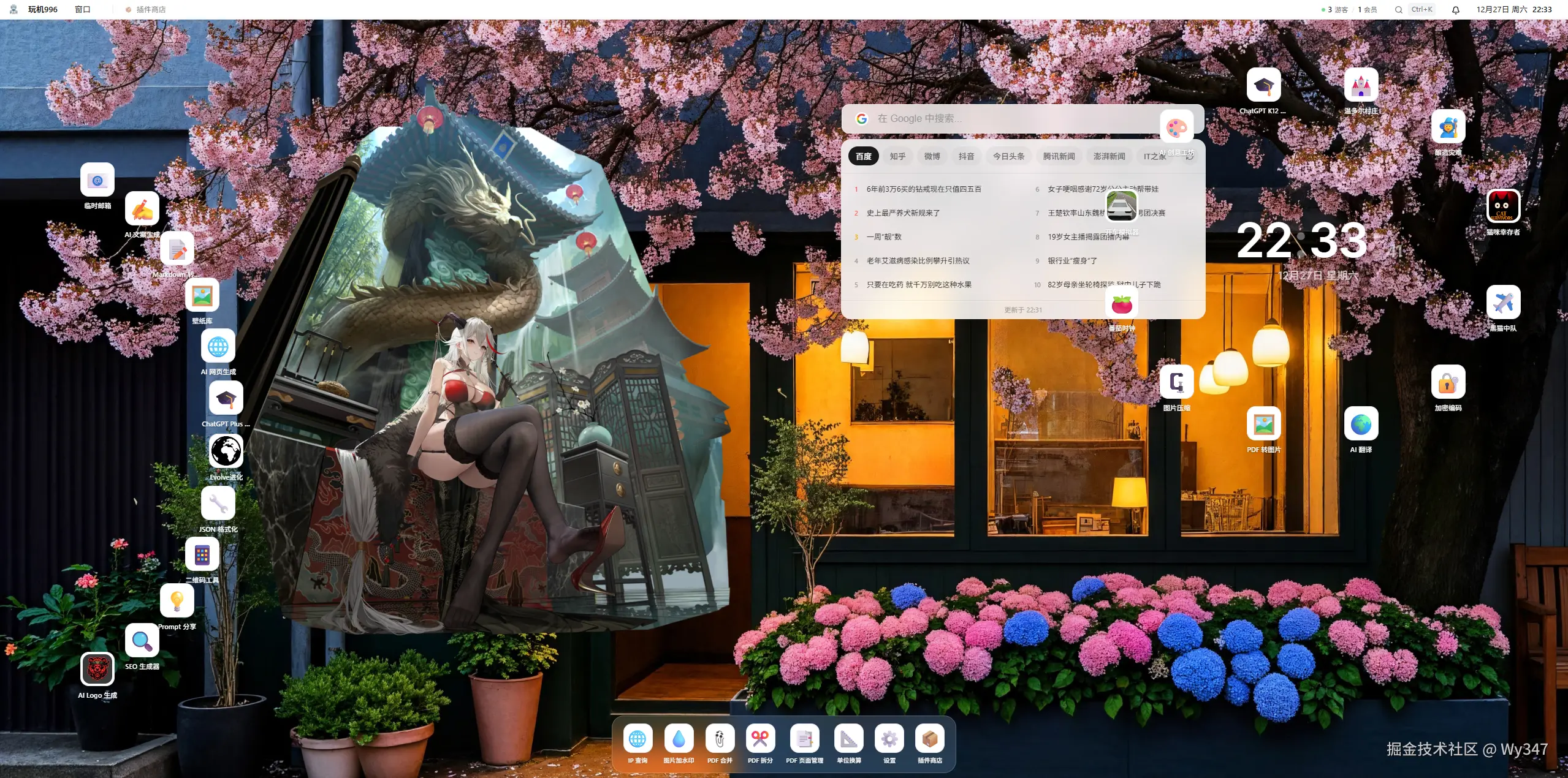Open the 黑猫中队 airplane game icon

(1504, 303)
